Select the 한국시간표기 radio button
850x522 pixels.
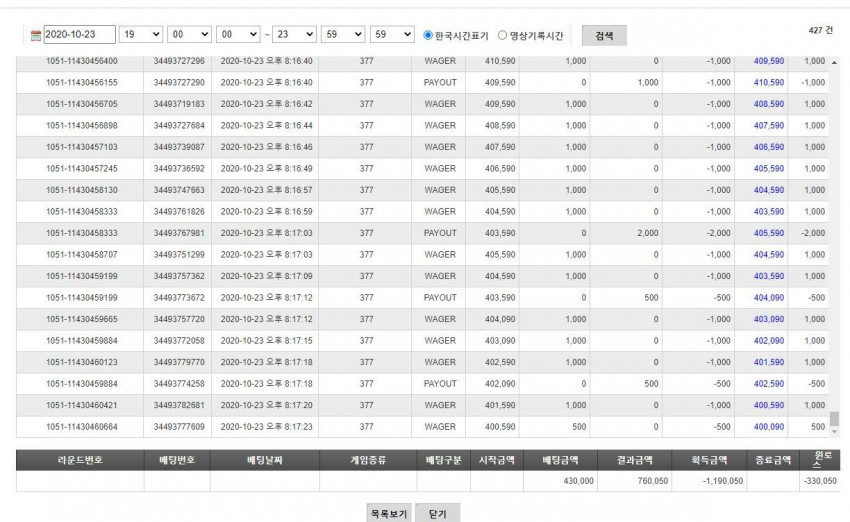coord(428,35)
